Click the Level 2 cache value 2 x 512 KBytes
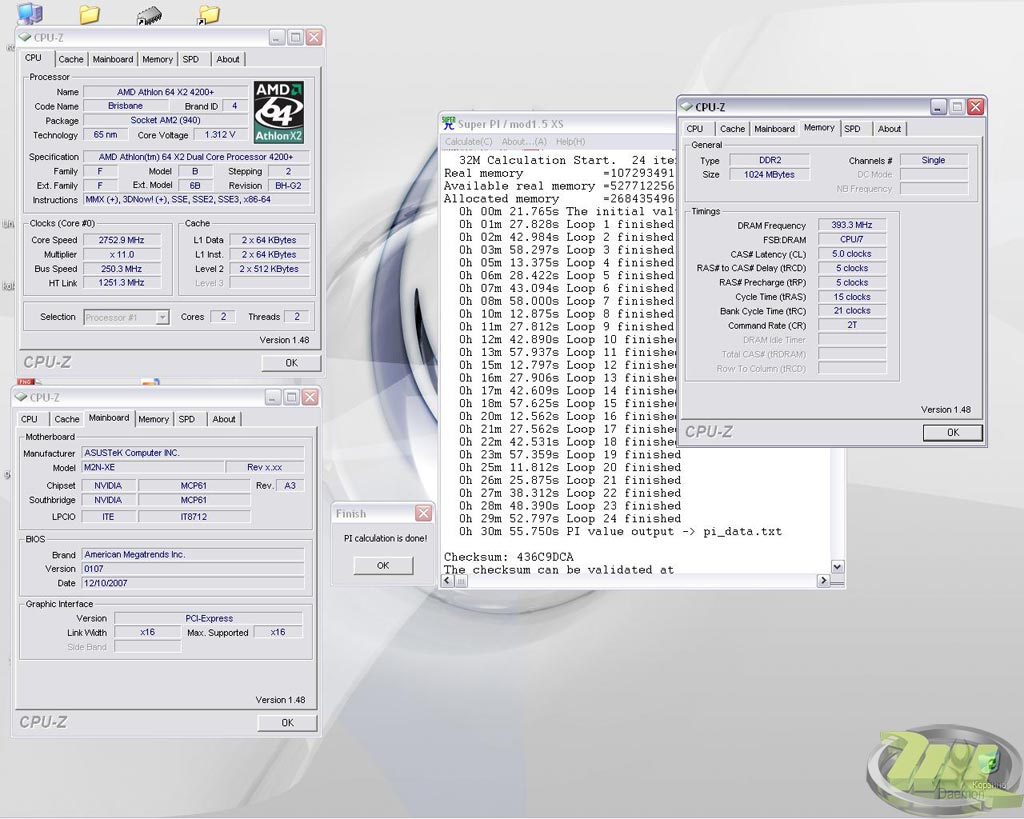The height and width of the screenshot is (819, 1024). coord(269,269)
